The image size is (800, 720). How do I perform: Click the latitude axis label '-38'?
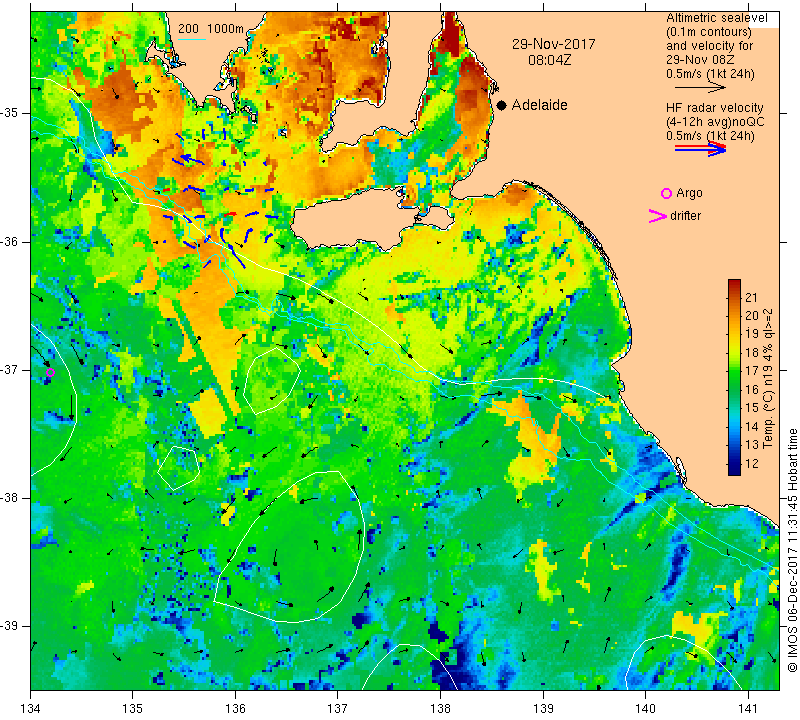click(x=11, y=498)
